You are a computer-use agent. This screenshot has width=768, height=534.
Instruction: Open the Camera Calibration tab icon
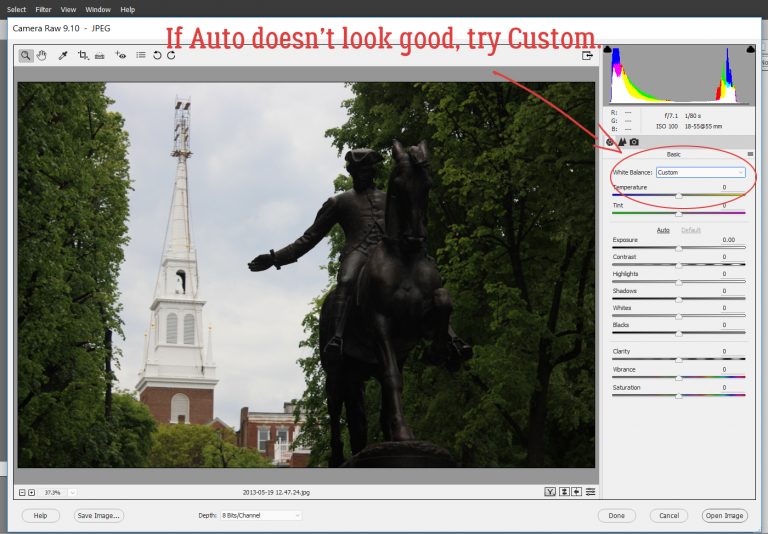(634, 142)
